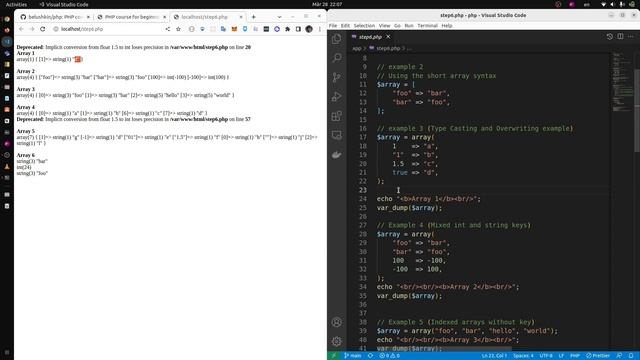Open the feedback icon in status bar
This screenshot has height=360, width=640.
click(x=619, y=356)
